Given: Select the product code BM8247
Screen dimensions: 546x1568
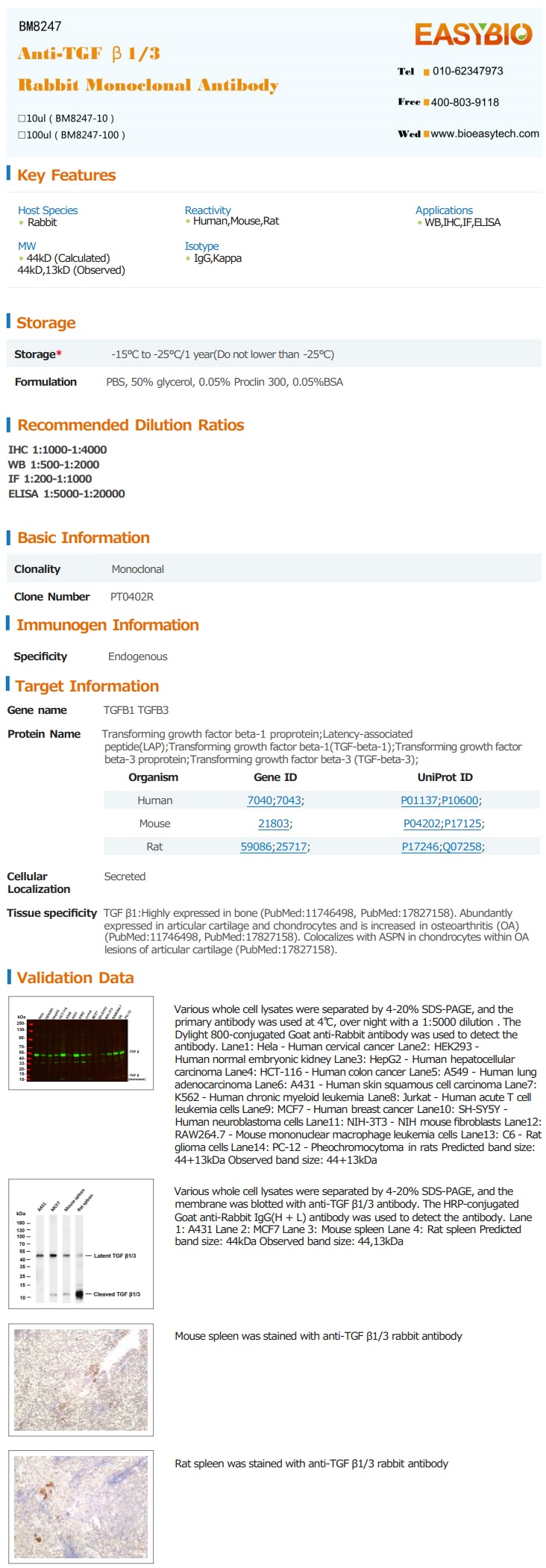Looking at the screenshot, I should [x=40, y=26].
